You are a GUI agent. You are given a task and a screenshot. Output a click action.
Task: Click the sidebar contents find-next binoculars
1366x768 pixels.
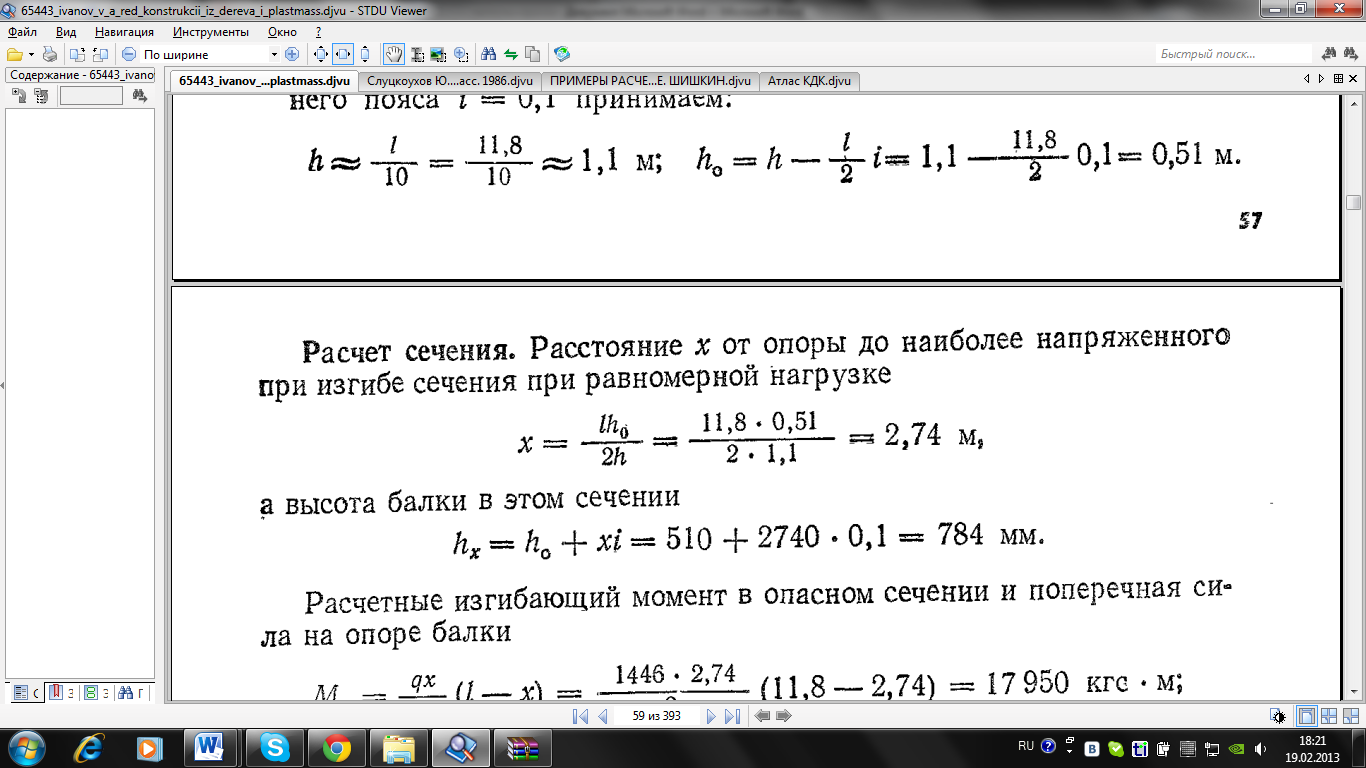pos(139,96)
